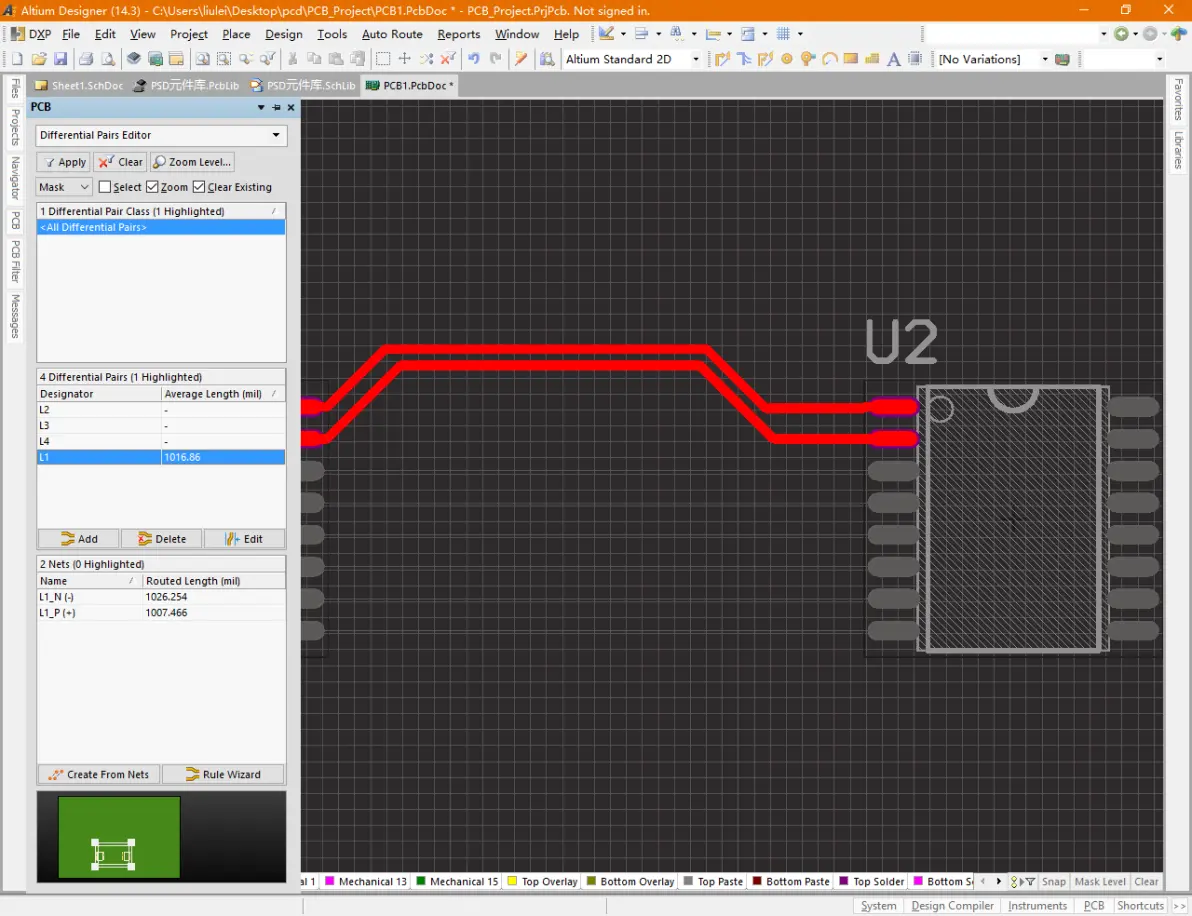Select the L2 differential pair row
The height and width of the screenshot is (916, 1192).
(161, 410)
